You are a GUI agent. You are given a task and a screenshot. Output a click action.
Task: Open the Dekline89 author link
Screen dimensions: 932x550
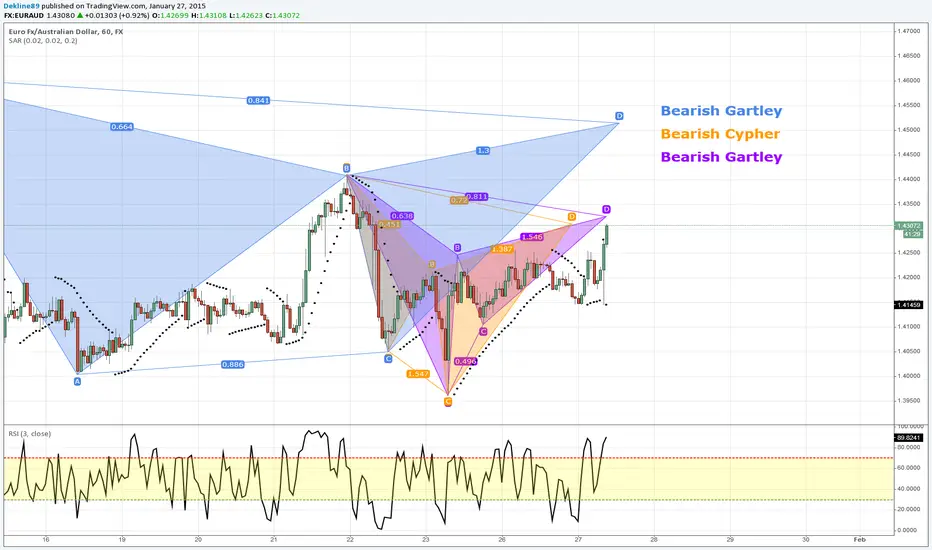tap(21, 6)
